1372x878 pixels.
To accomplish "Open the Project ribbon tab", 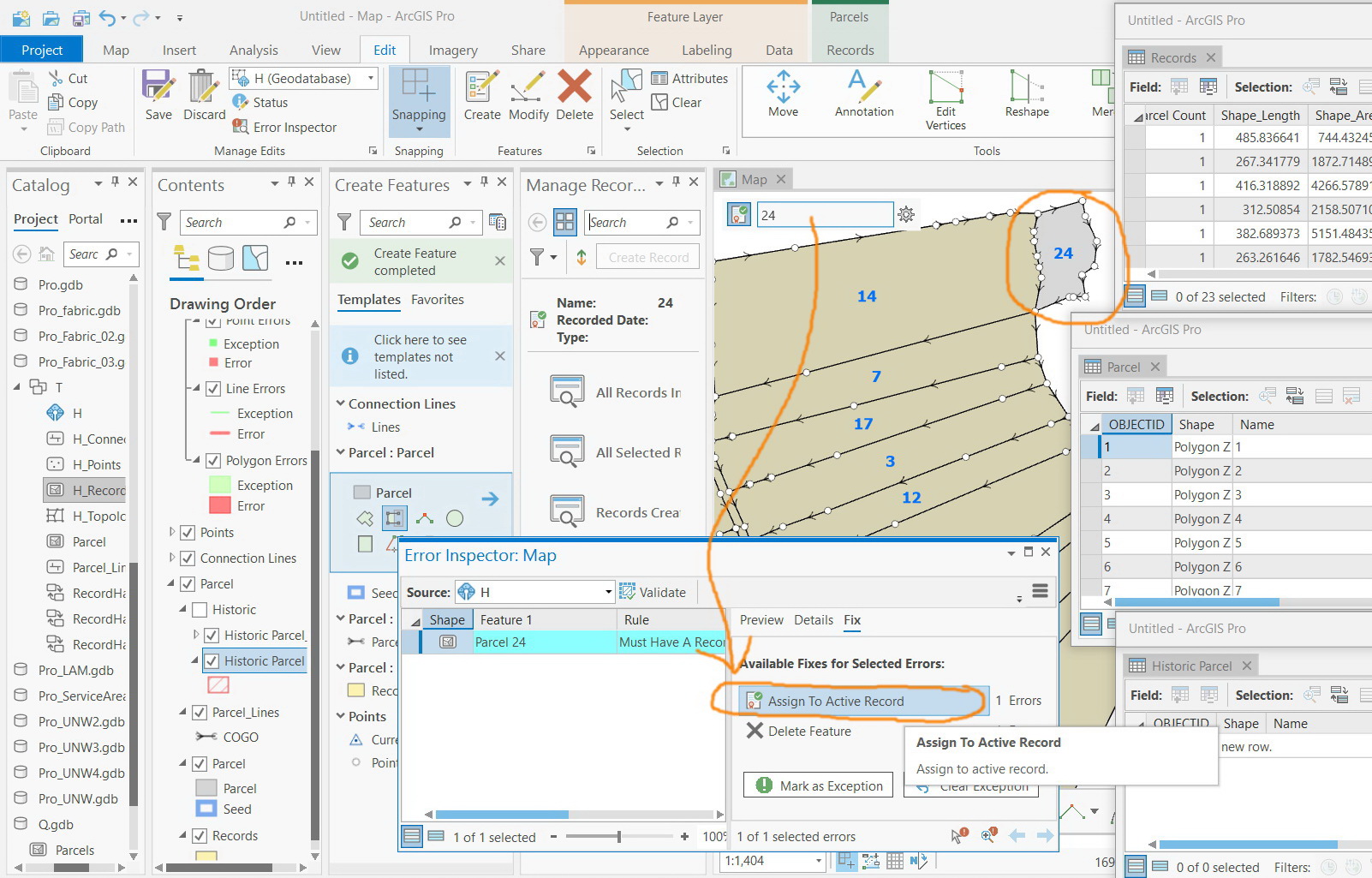I will click(x=42, y=50).
